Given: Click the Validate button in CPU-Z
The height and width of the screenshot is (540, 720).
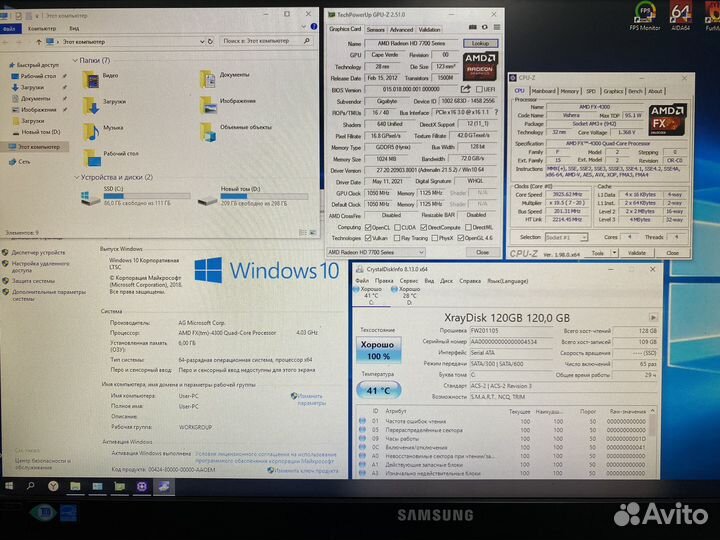Looking at the screenshot, I should tap(637, 253).
